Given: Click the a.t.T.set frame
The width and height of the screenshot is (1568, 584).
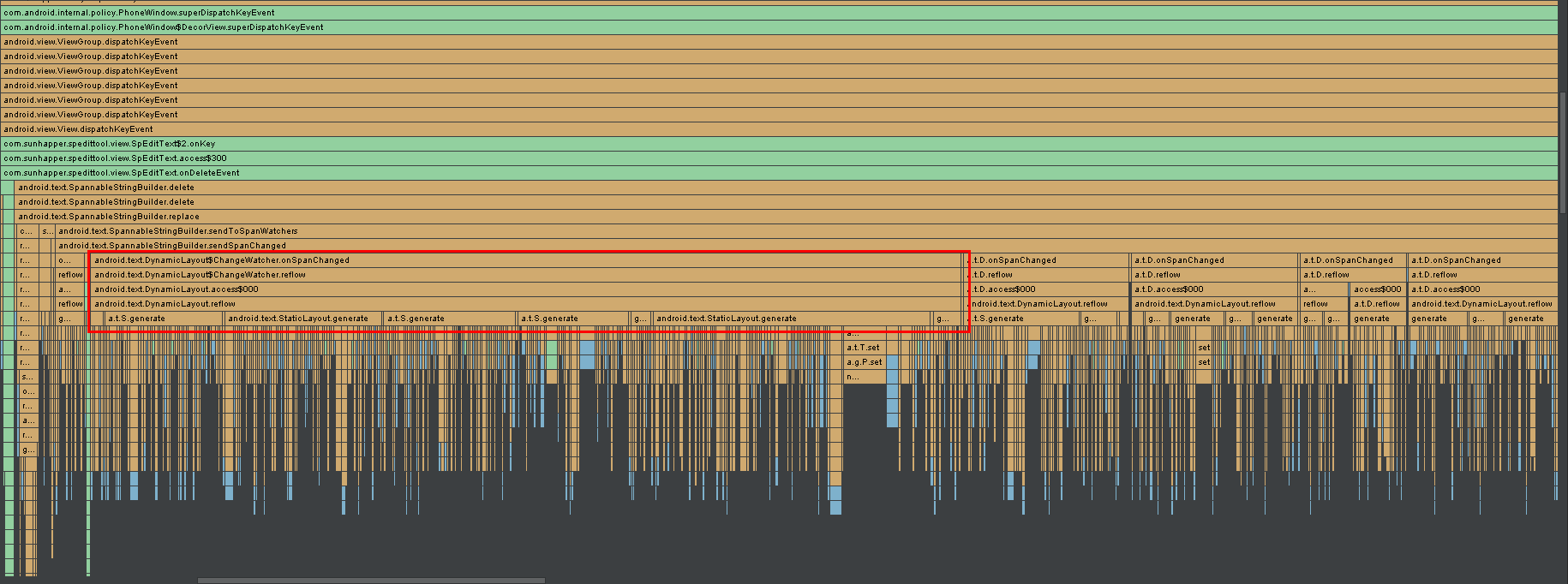Looking at the screenshot, I should [864, 348].
